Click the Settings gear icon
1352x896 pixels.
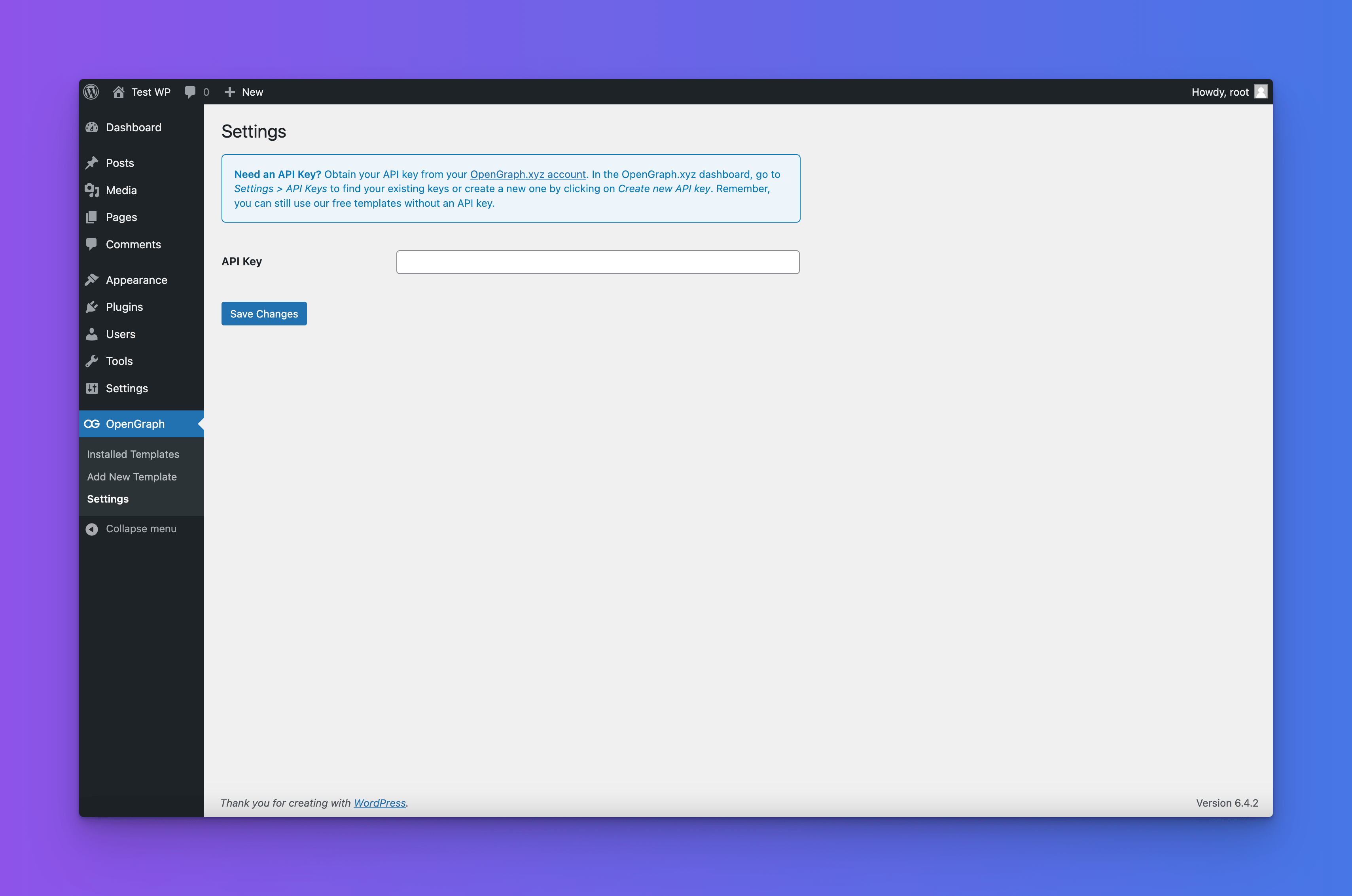point(93,388)
